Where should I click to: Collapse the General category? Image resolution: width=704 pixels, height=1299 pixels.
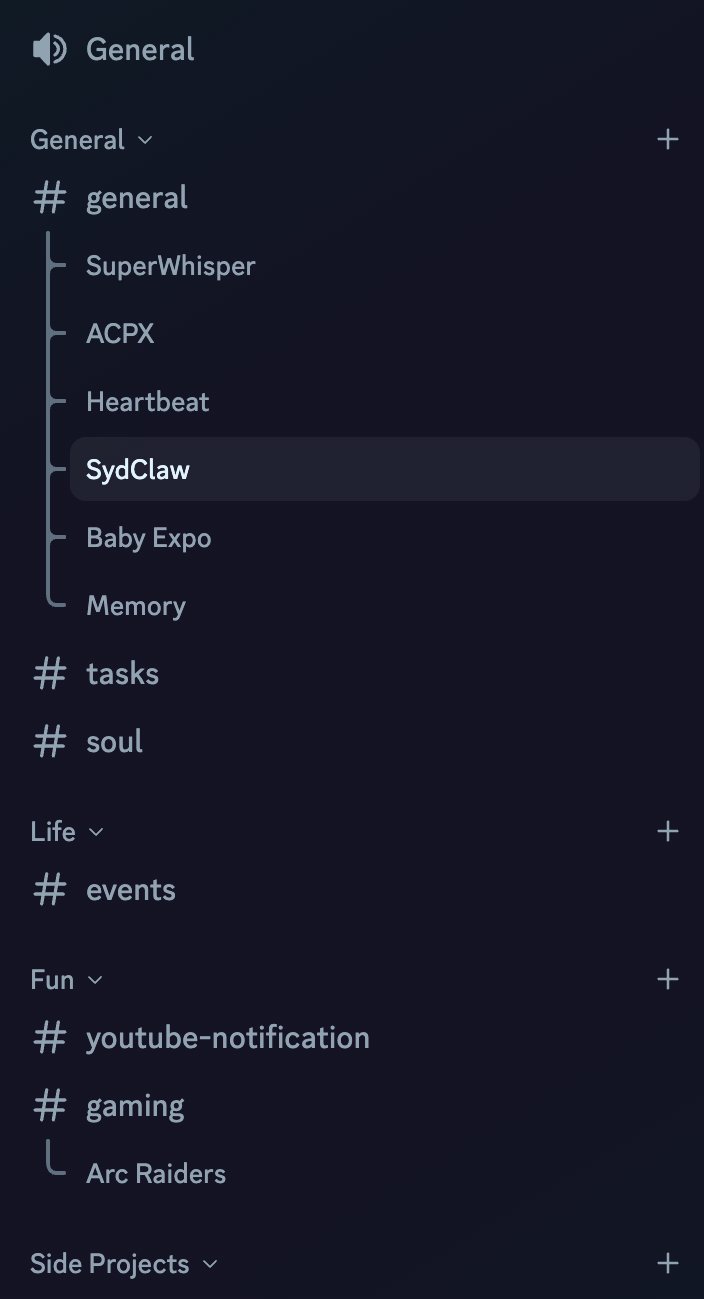[x=90, y=139]
